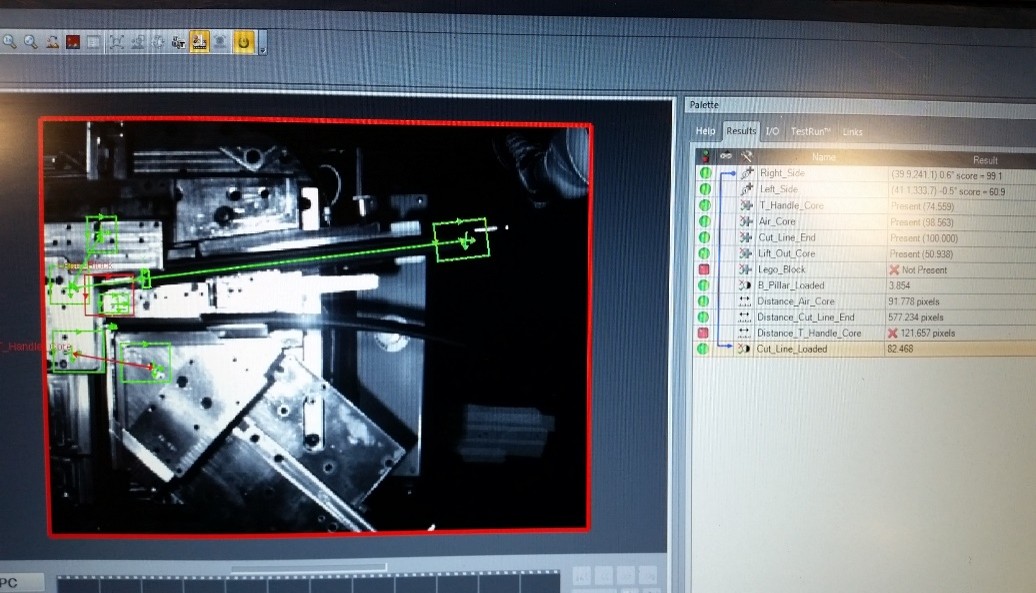
Task: Click the highlighted filmstrip toolbar icon
Action: (199, 42)
